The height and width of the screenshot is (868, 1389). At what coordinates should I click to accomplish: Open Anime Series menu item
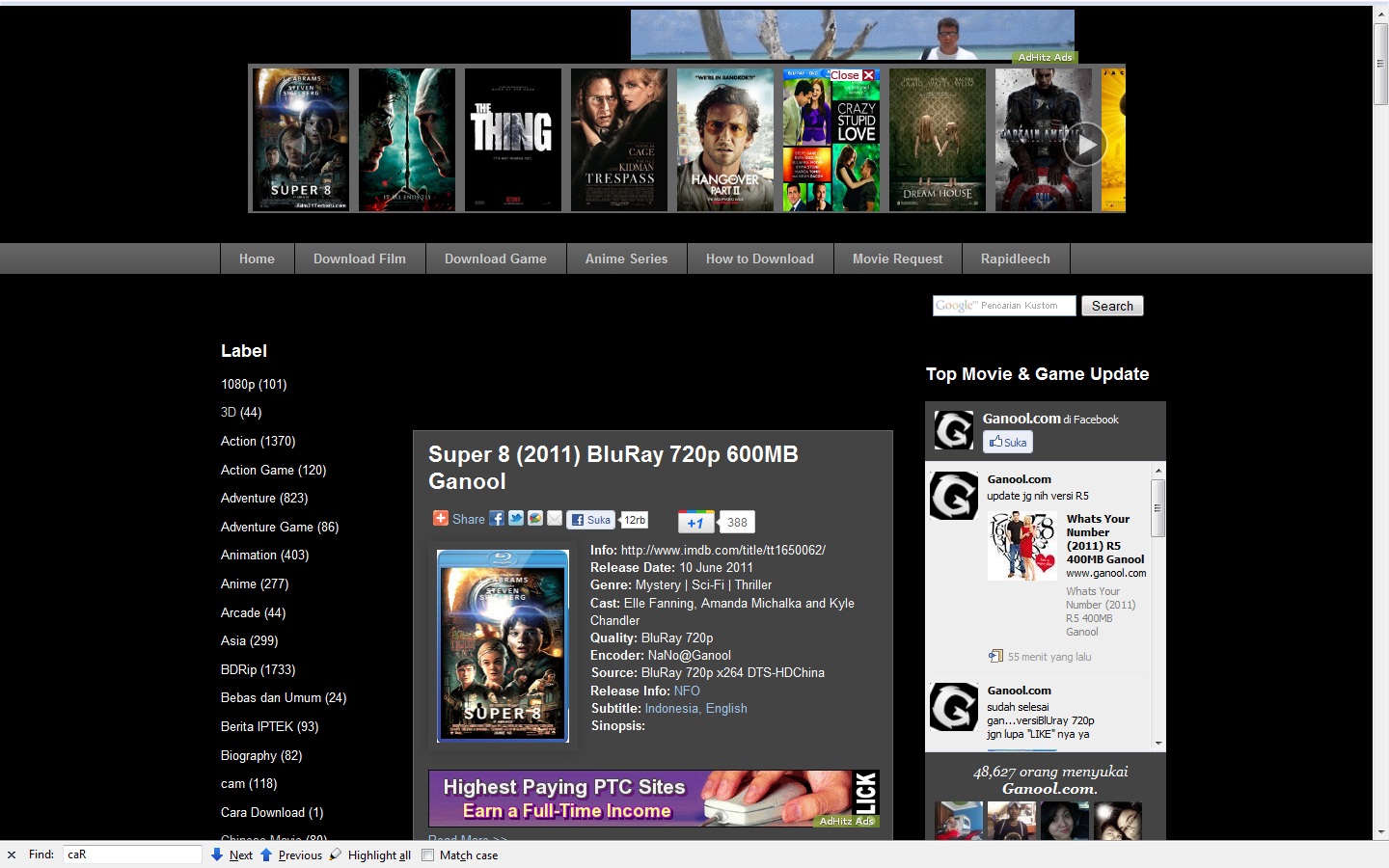point(626,258)
